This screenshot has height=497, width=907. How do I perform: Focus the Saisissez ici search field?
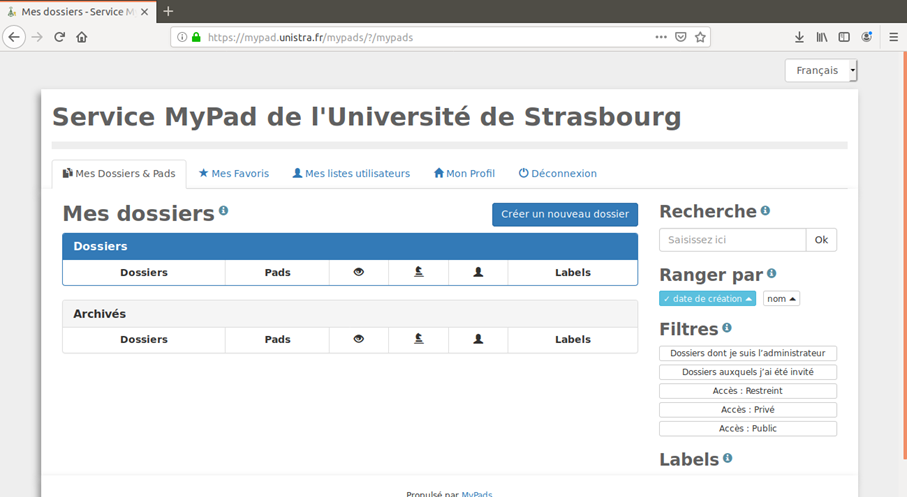coord(732,240)
